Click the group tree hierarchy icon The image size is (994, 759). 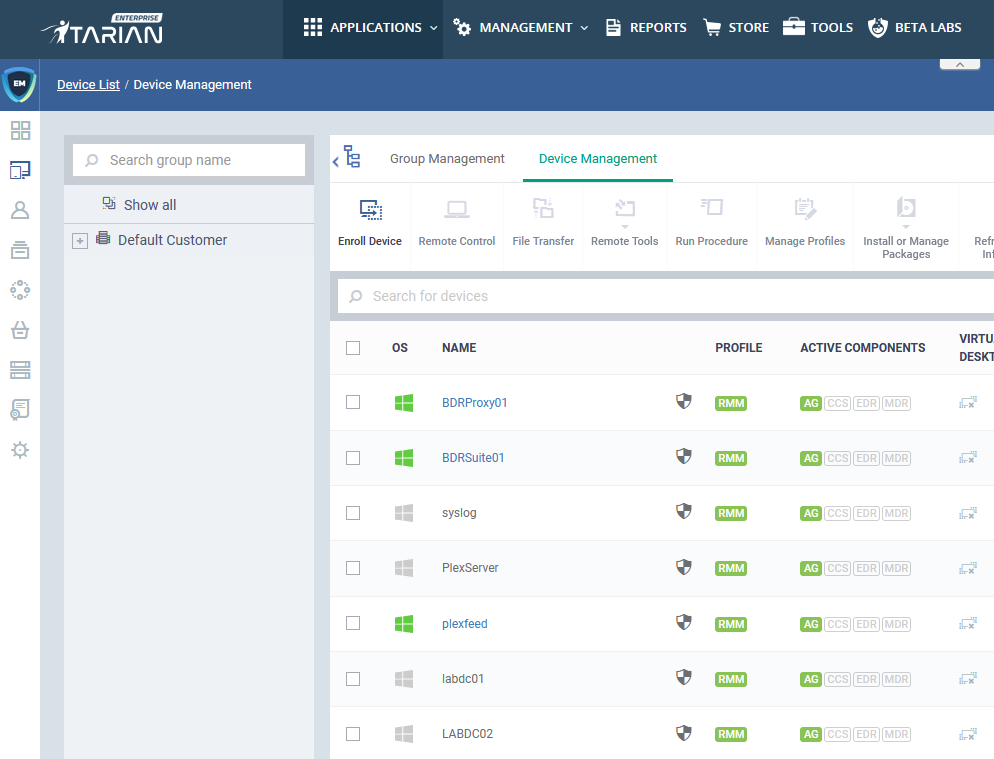[352, 157]
